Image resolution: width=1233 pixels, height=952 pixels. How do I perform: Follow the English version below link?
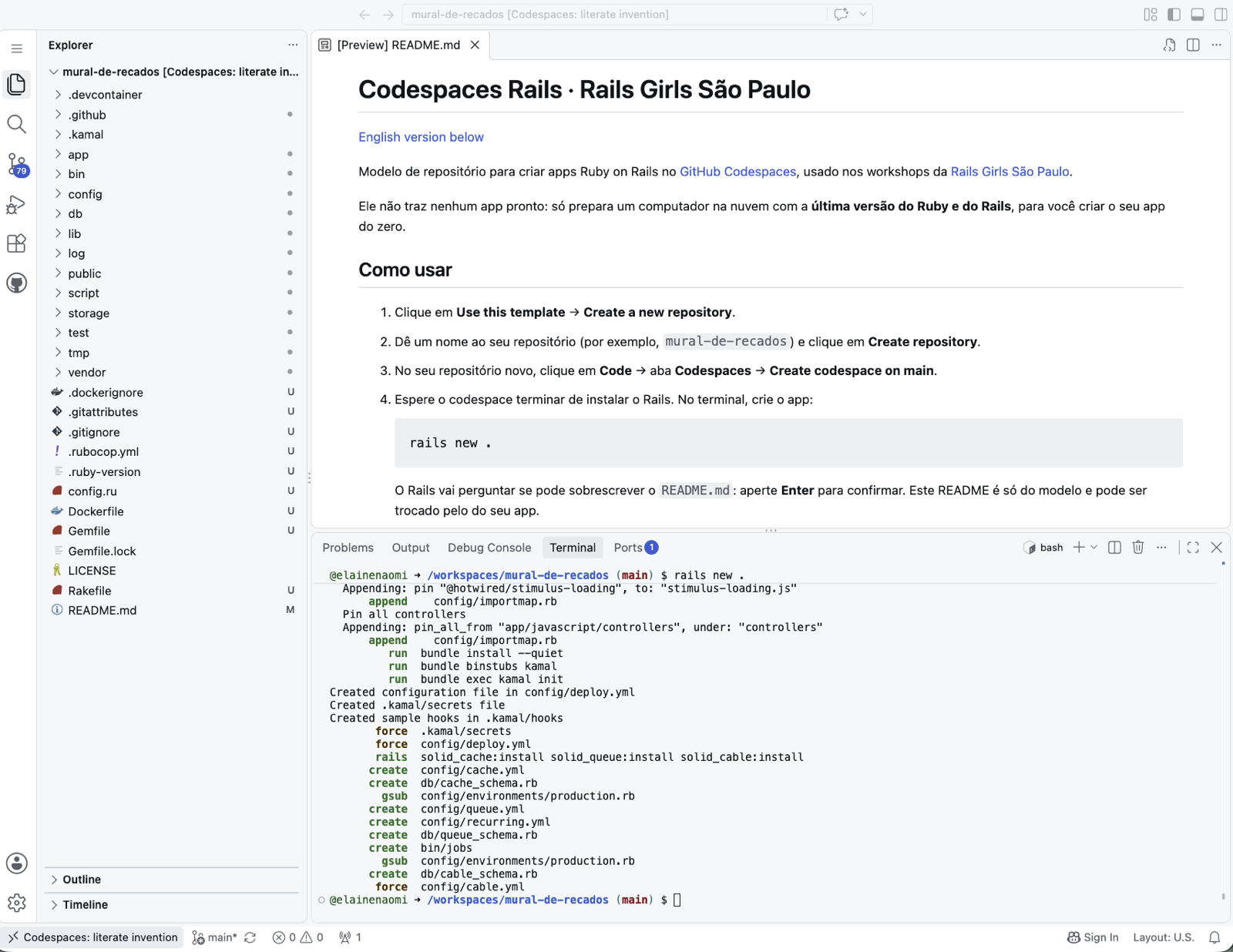pos(421,137)
